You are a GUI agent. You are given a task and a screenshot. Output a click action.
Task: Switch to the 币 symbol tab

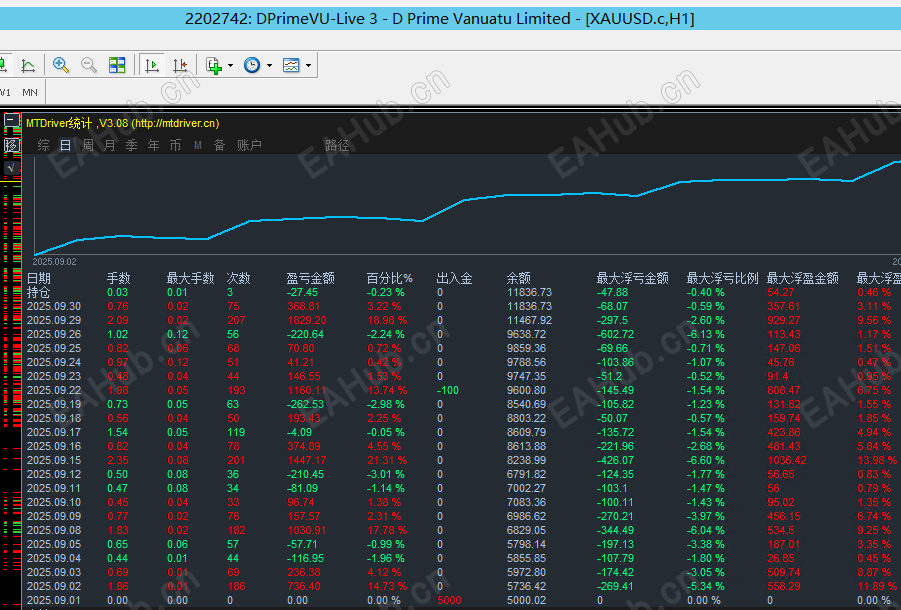[x=175, y=145]
